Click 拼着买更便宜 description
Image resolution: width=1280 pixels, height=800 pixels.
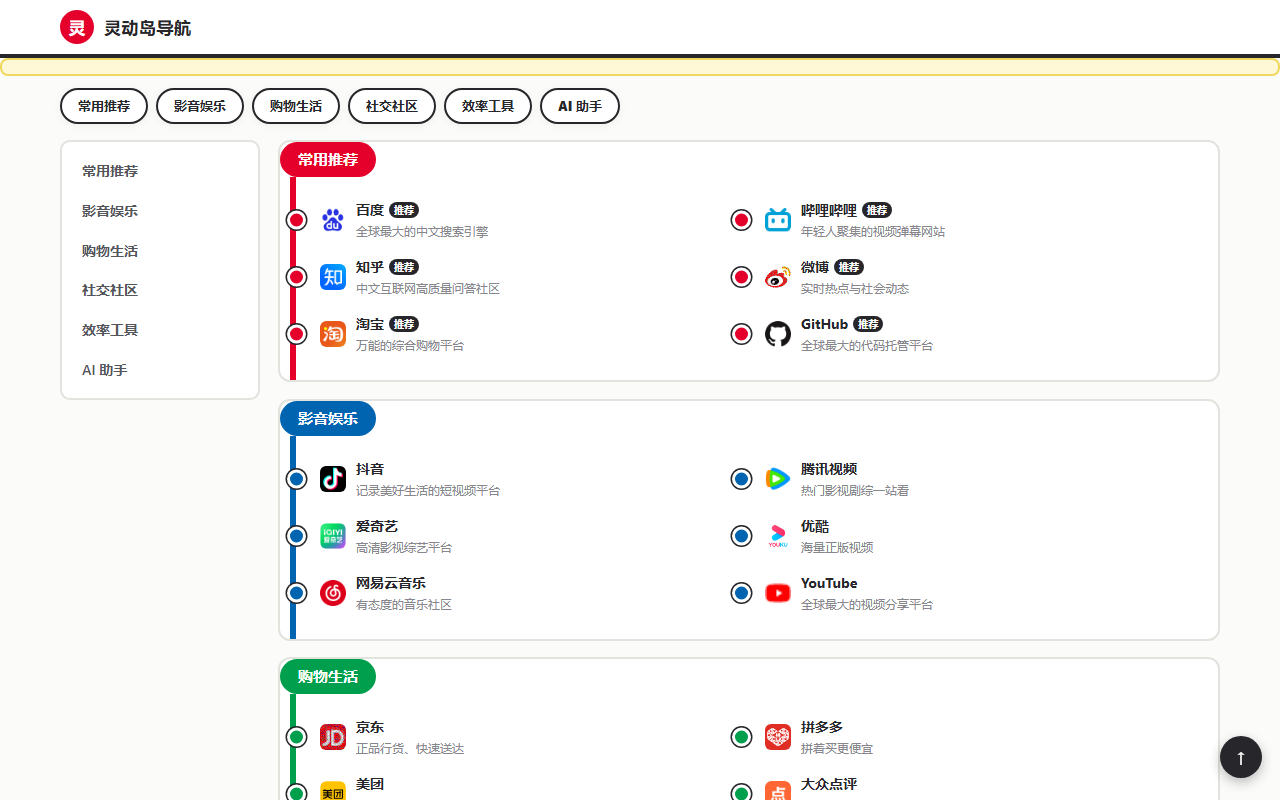pyautogui.click(x=837, y=749)
